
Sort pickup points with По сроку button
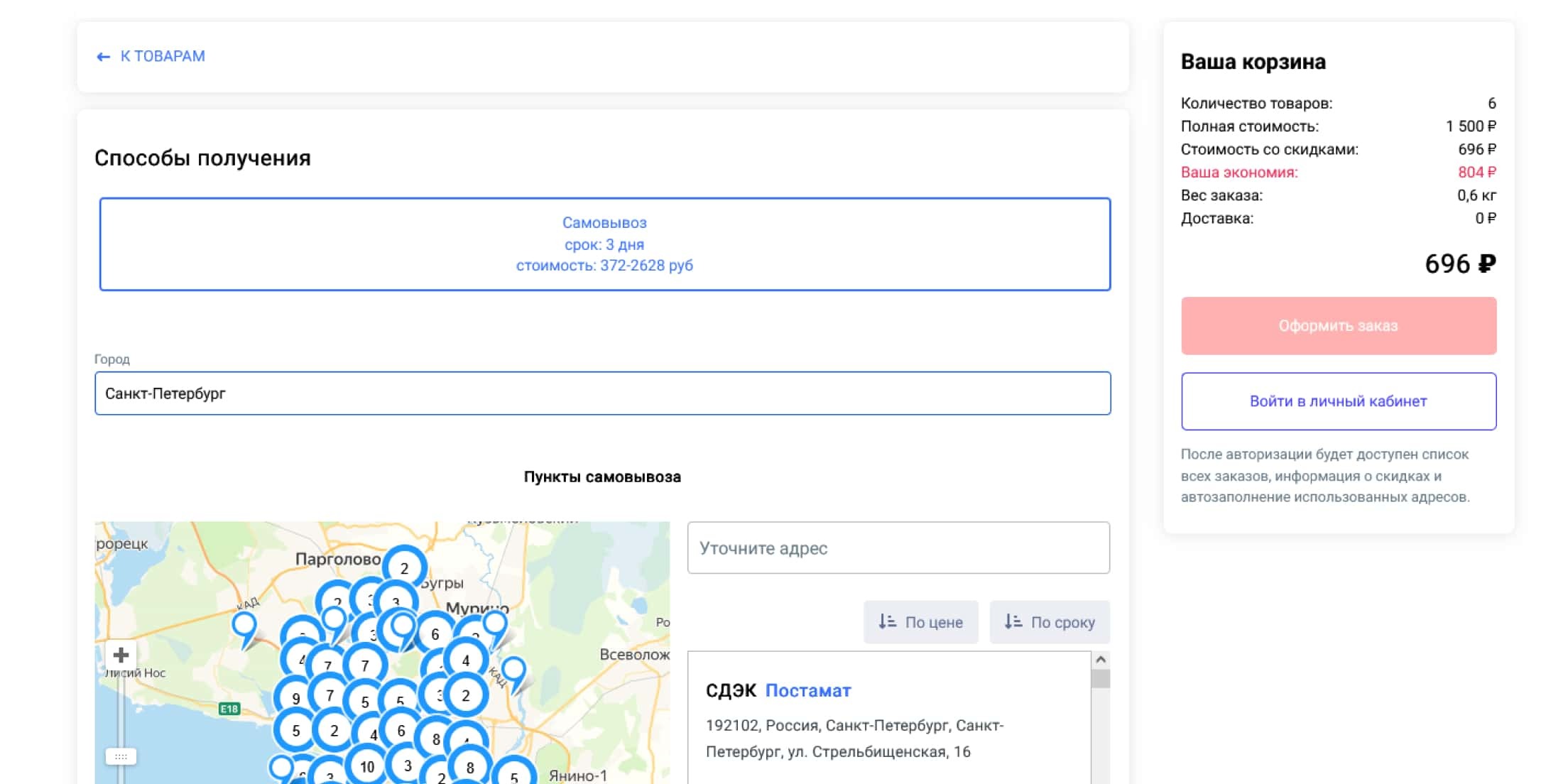point(1050,623)
